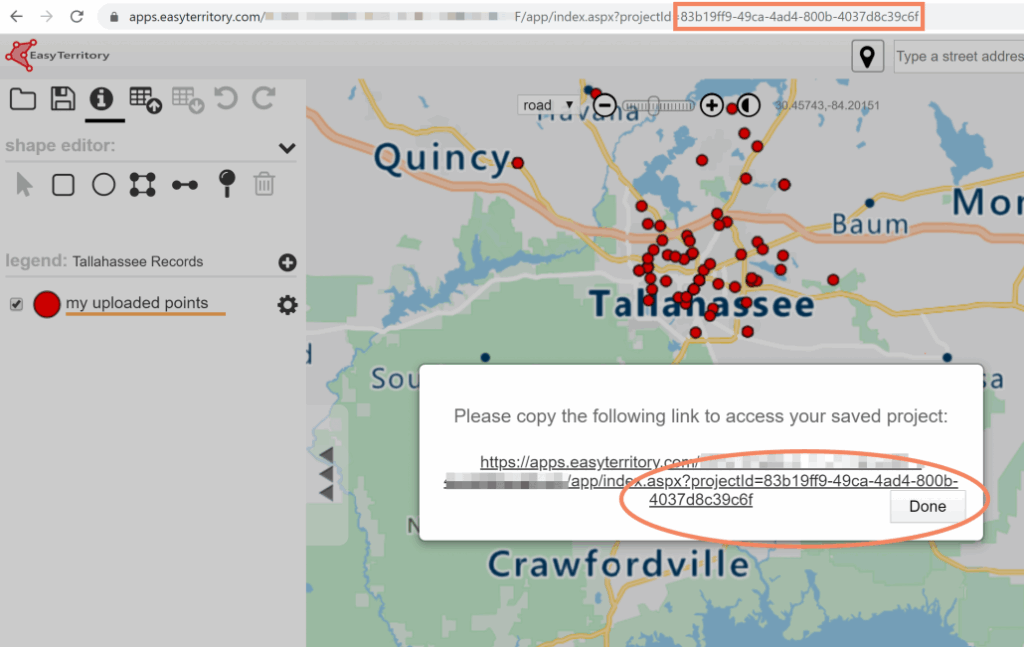
Task: Open the saved project link
Action: coord(700,481)
